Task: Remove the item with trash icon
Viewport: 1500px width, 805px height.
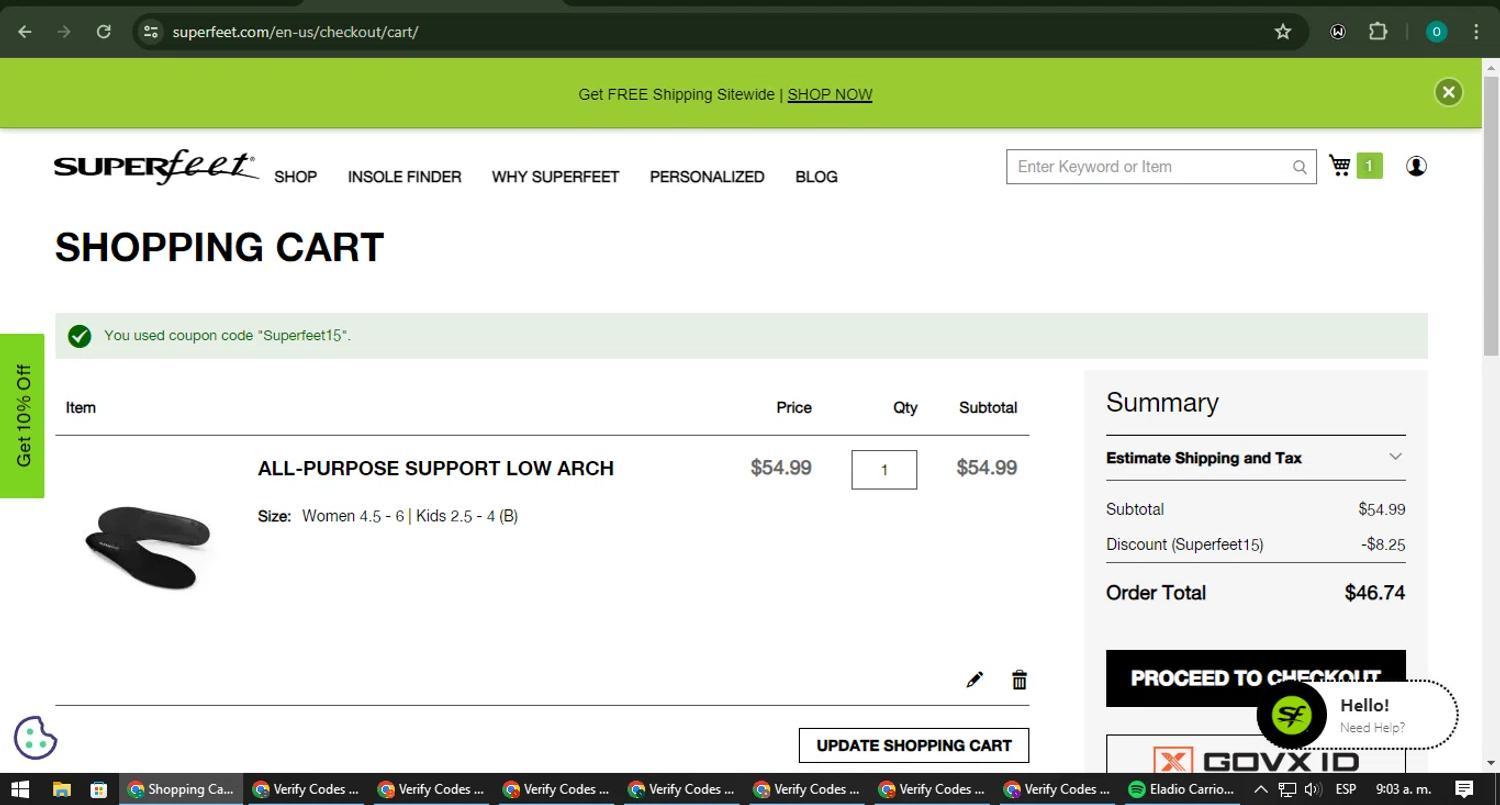Action: pos(1019,680)
